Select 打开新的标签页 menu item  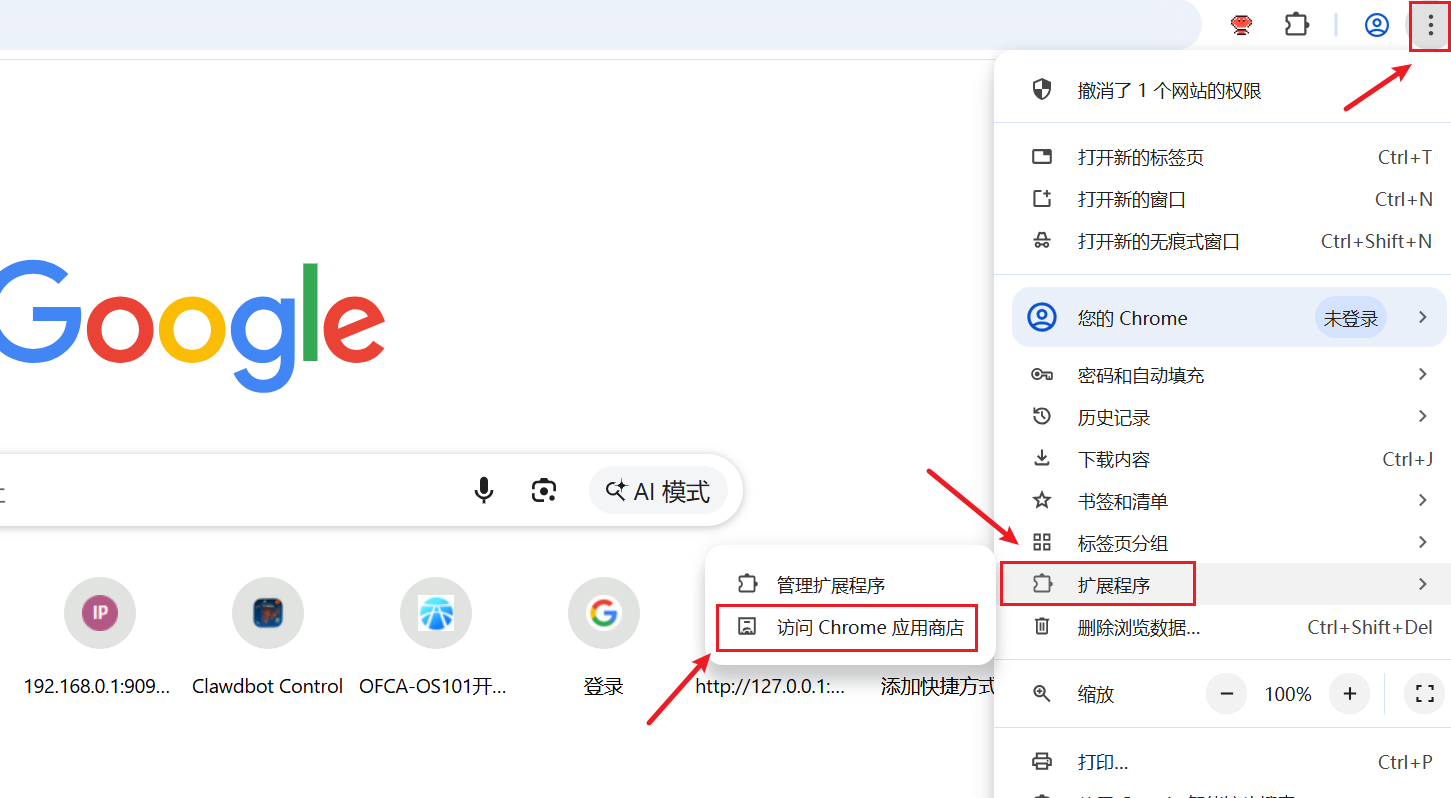click(1222, 157)
